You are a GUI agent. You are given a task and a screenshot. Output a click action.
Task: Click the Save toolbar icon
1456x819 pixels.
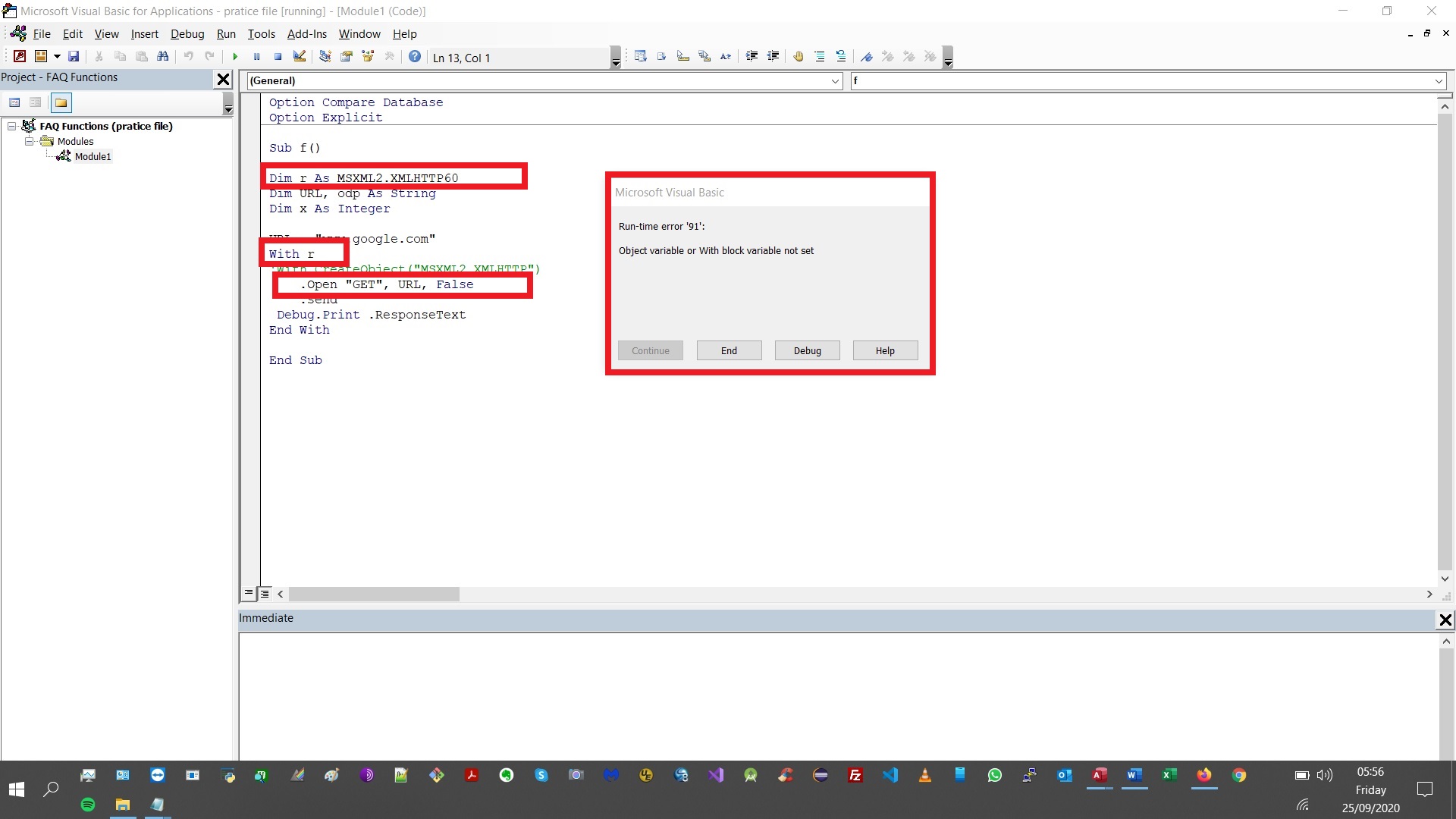coord(74,57)
